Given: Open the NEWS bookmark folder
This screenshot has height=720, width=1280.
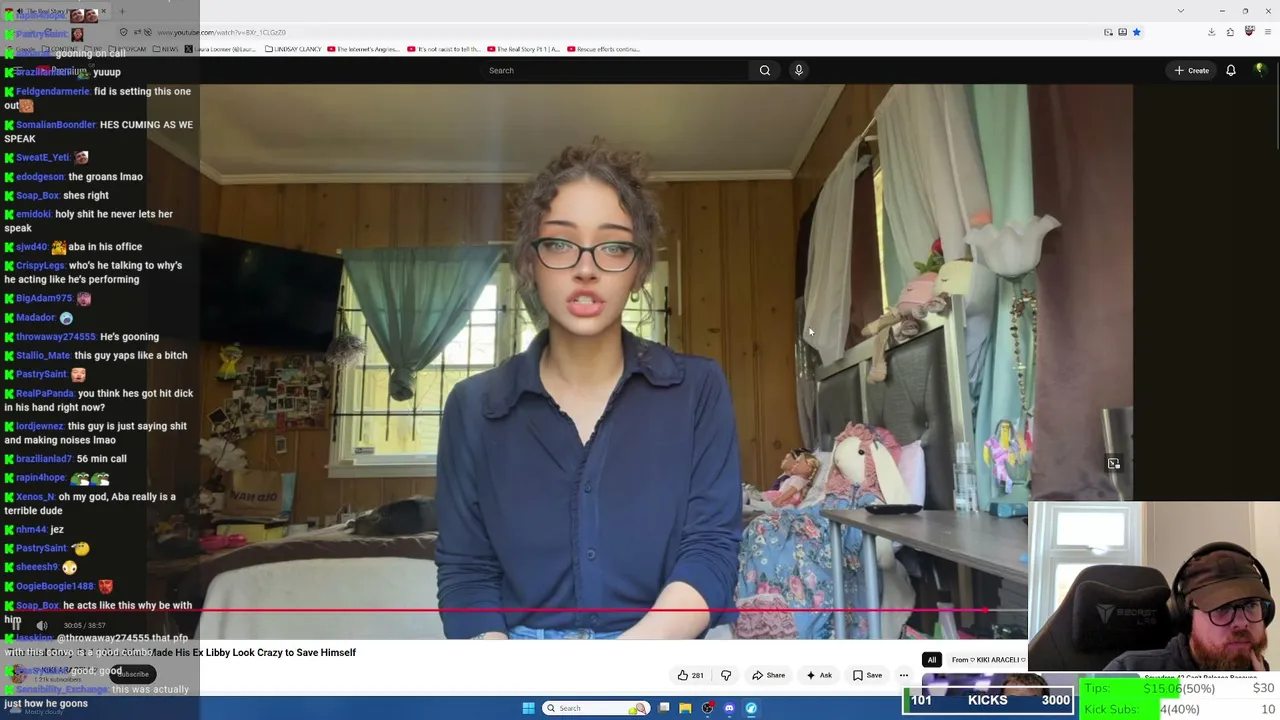Looking at the screenshot, I should click(165, 49).
